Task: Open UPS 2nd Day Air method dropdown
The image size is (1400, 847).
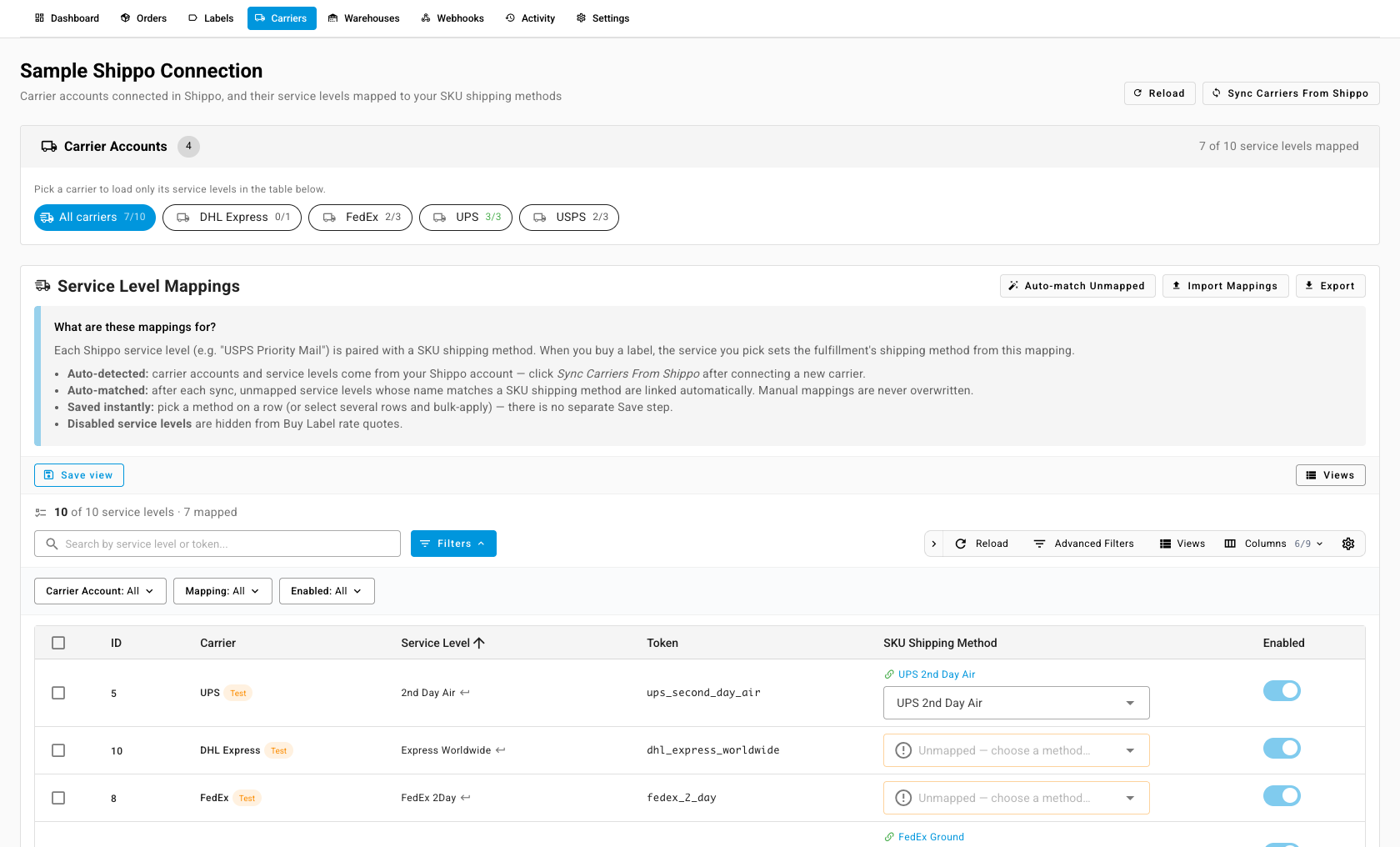Action: pos(1016,703)
